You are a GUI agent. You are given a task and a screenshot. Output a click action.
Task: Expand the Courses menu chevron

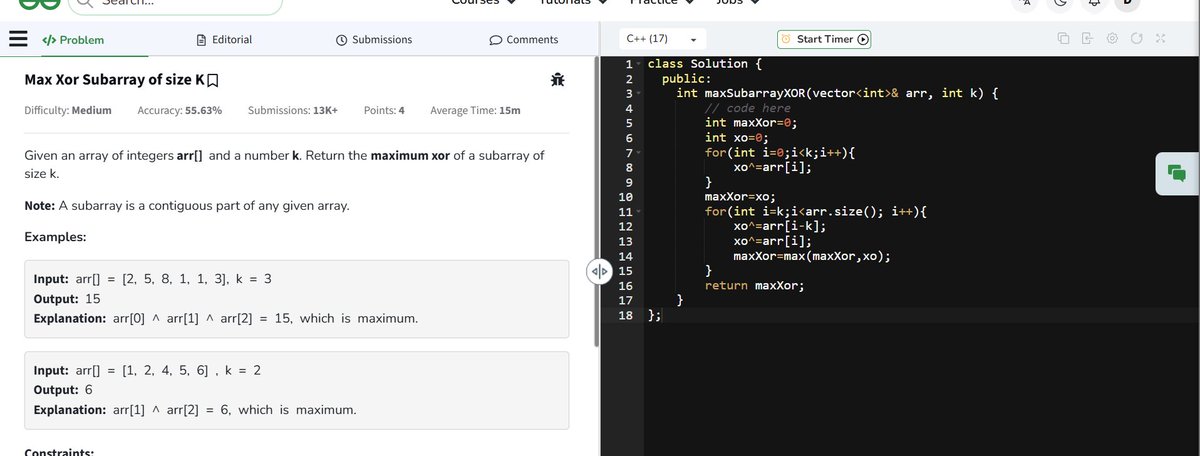click(511, 2)
